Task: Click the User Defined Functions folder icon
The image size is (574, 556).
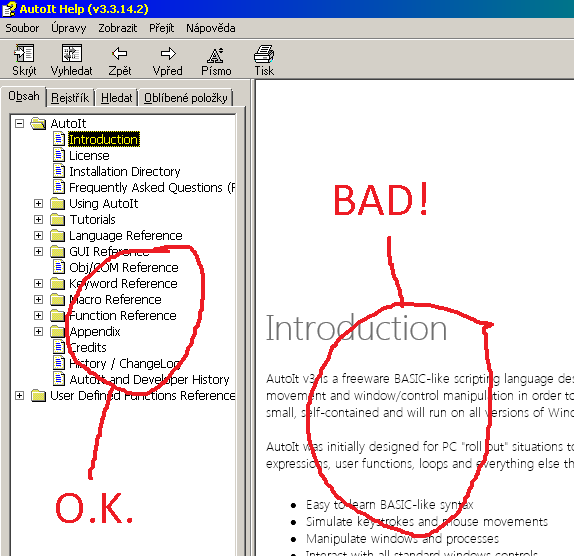Action: point(38,396)
